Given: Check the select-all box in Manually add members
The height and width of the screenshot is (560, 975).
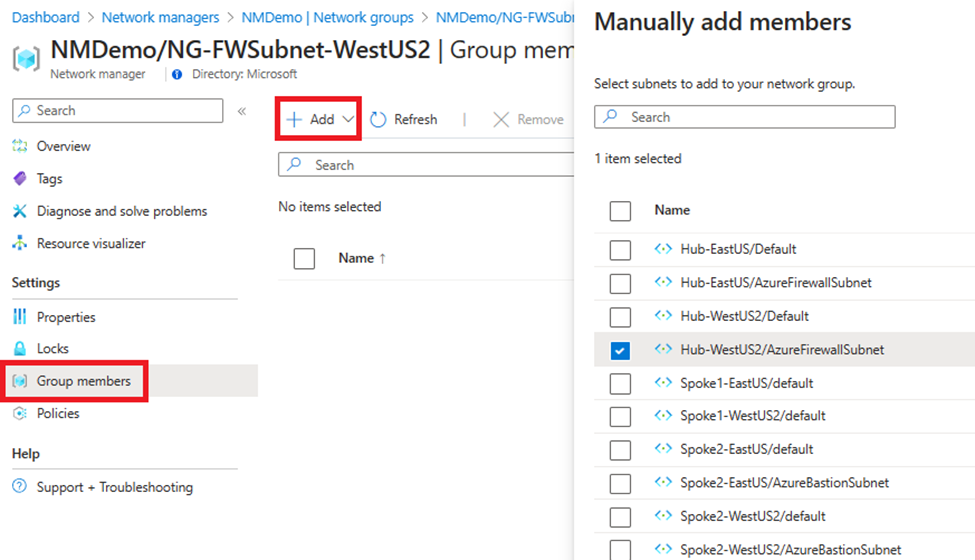Looking at the screenshot, I should click(620, 211).
